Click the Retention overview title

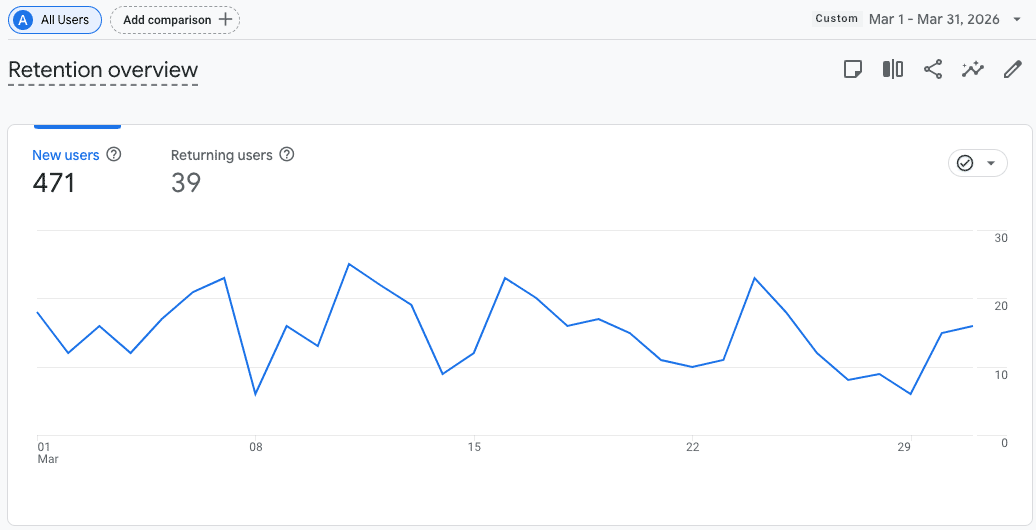(x=103, y=70)
